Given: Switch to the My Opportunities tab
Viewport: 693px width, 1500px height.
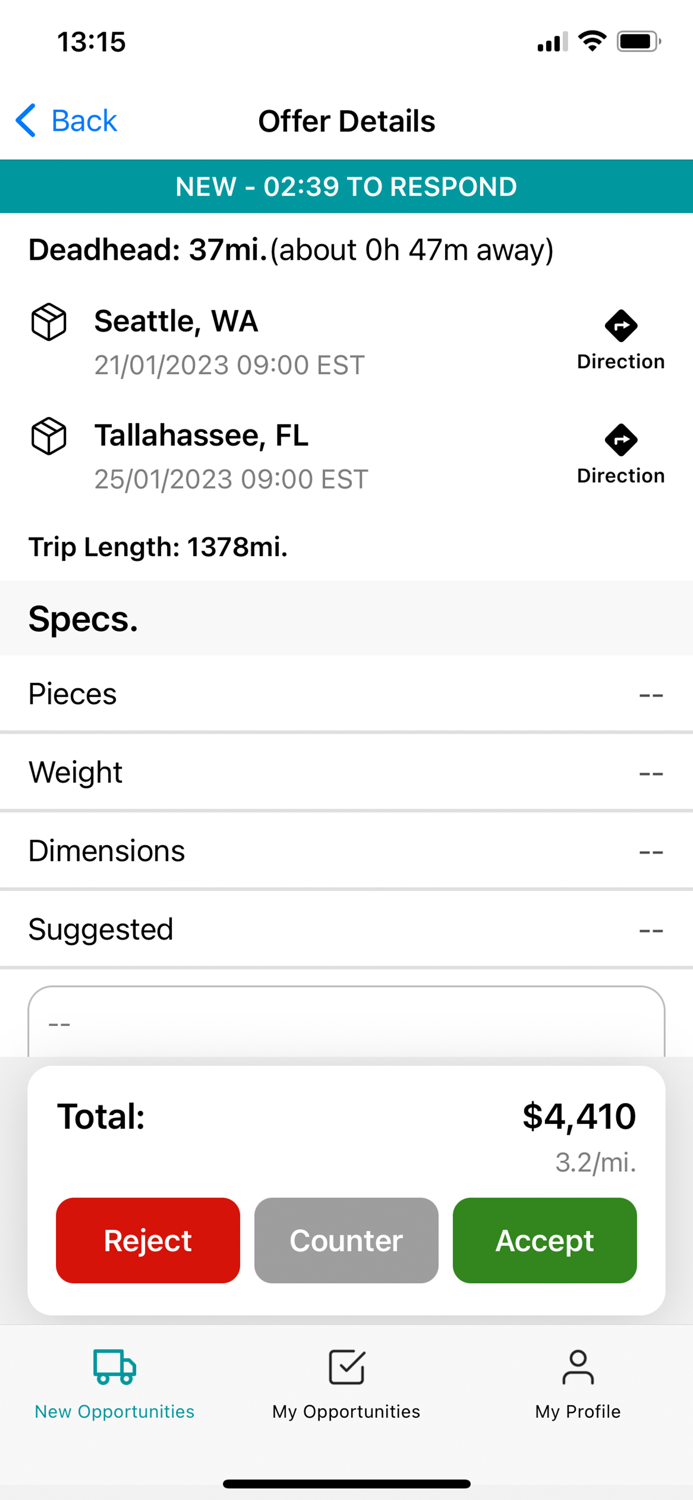Looking at the screenshot, I should [x=345, y=1386].
